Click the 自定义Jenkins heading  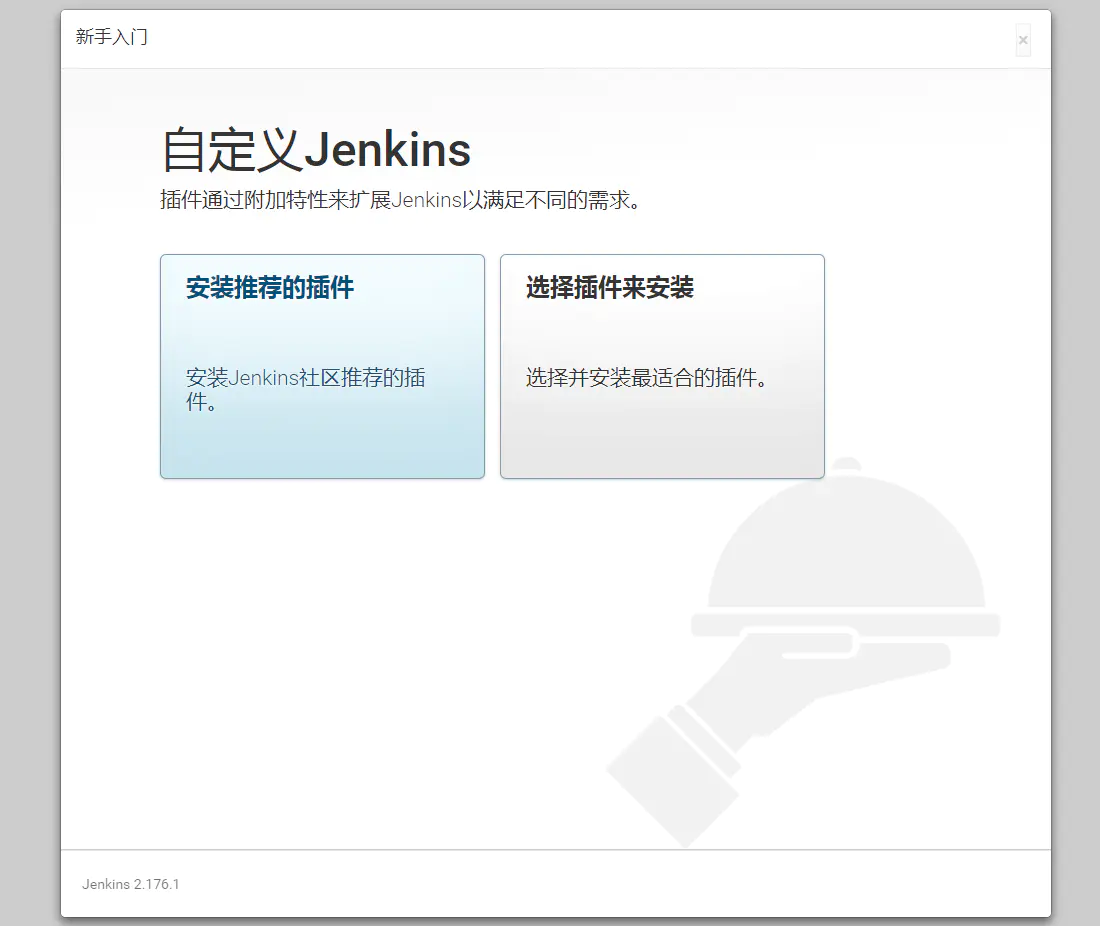[x=315, y=150]
